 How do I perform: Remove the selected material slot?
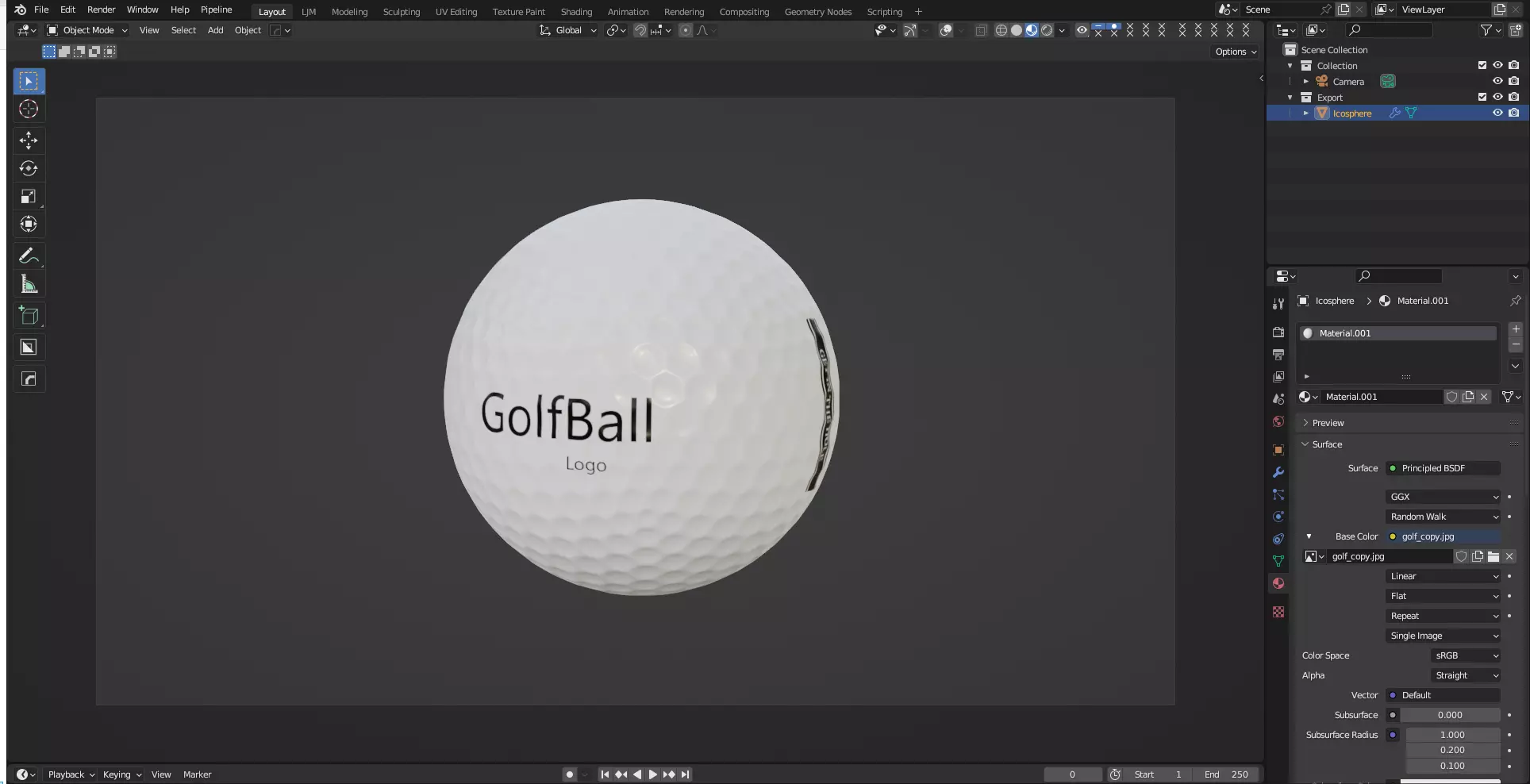pyautogui.click(x=1516, y=345)
